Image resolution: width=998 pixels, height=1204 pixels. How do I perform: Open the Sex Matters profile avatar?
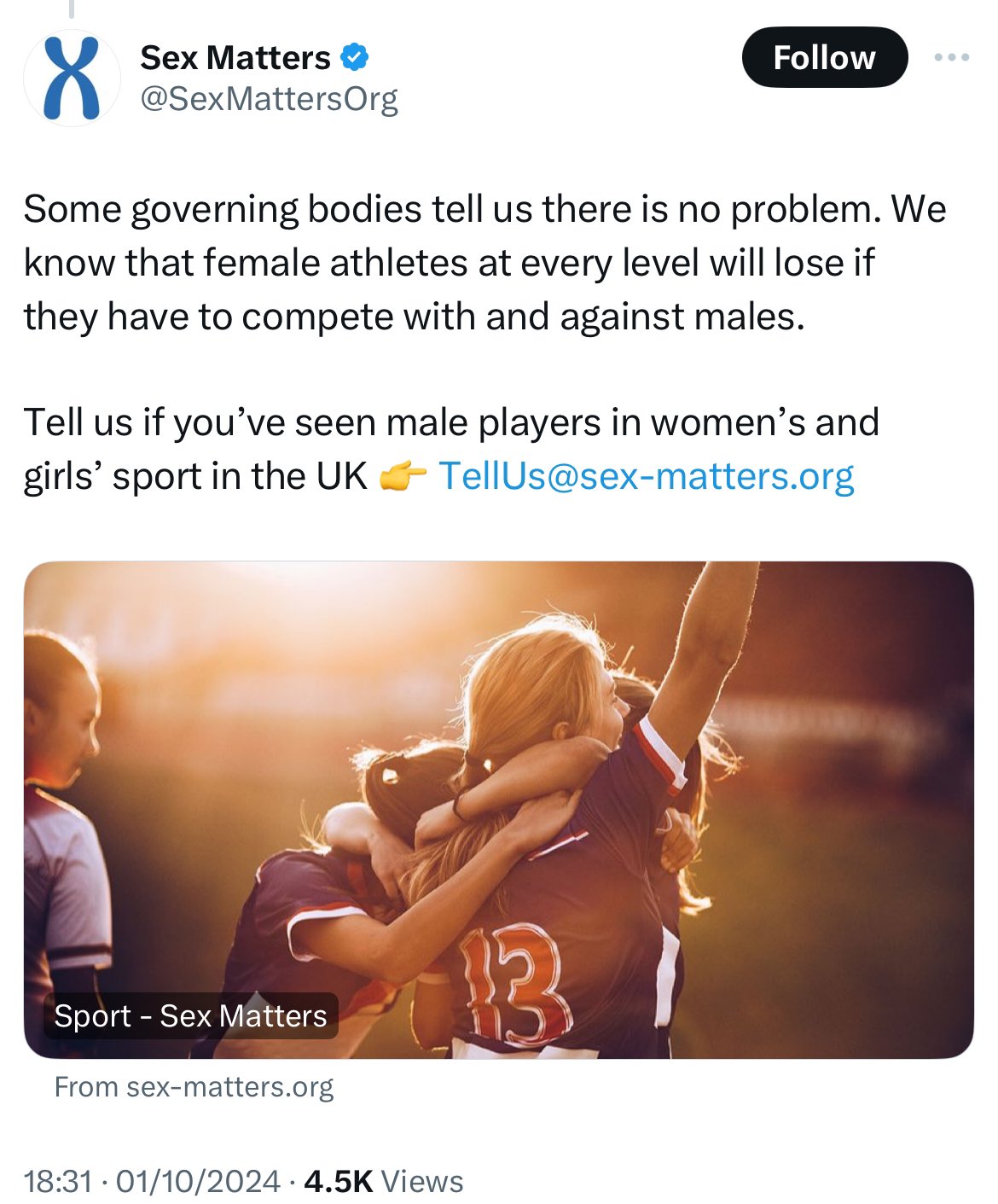tap(72, 79)
